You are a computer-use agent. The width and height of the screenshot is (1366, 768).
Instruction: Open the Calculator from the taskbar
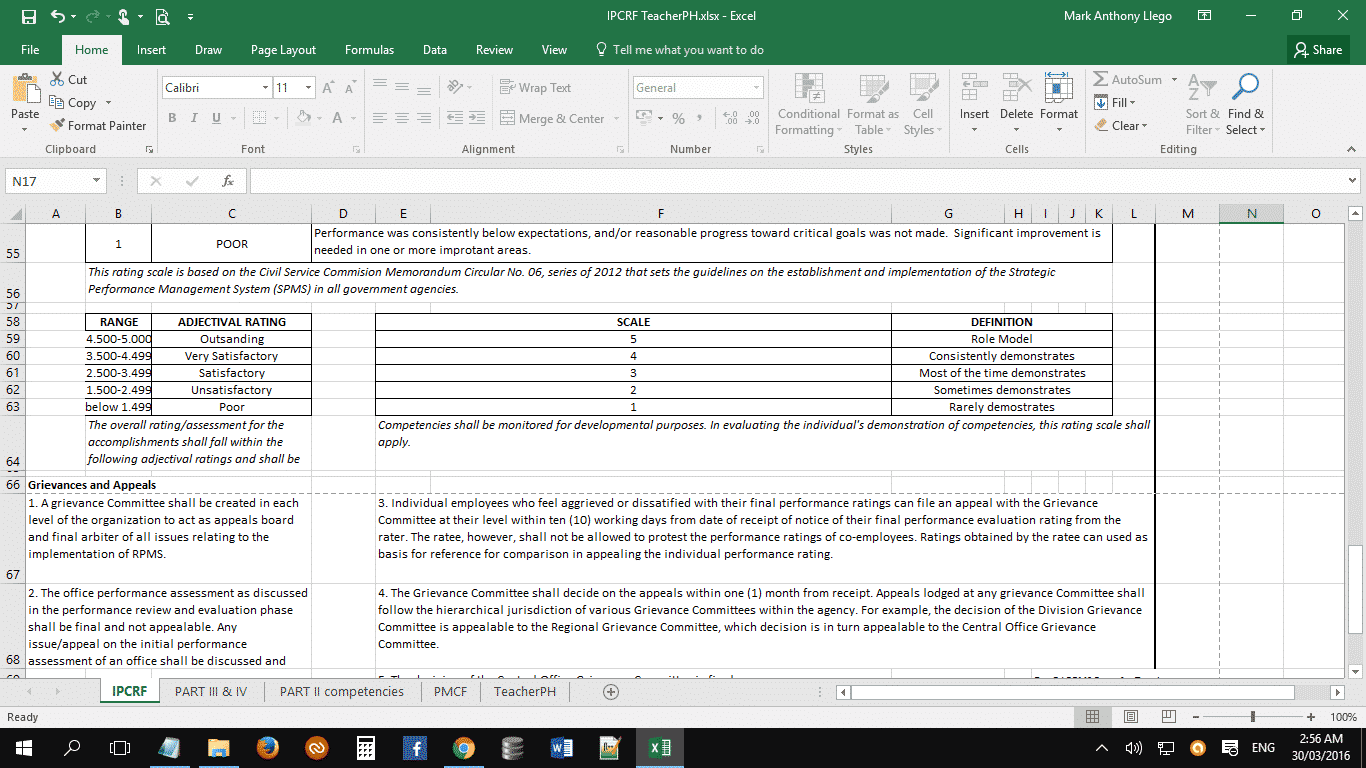365,747
